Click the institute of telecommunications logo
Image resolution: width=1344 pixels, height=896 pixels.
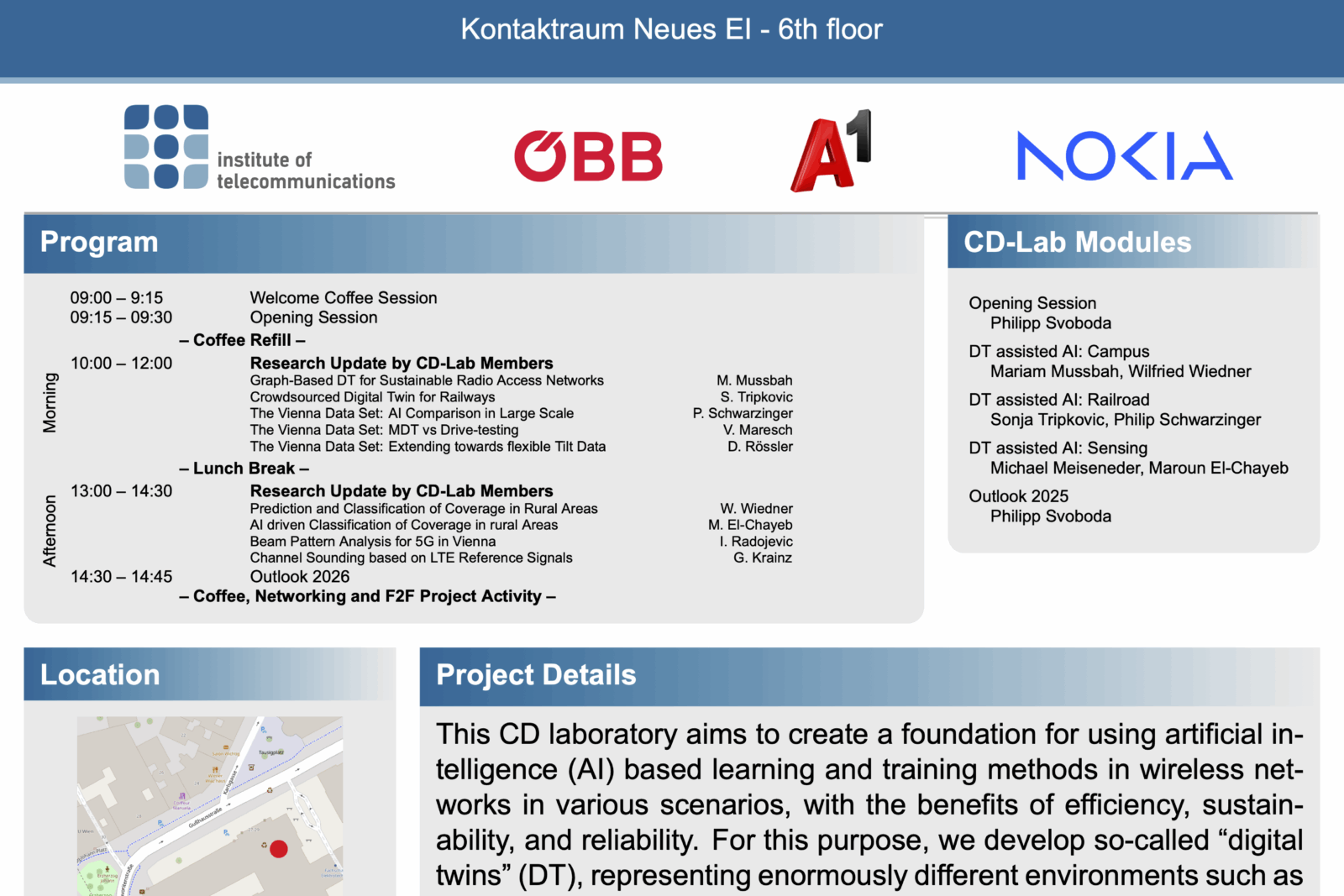[259, 148]
